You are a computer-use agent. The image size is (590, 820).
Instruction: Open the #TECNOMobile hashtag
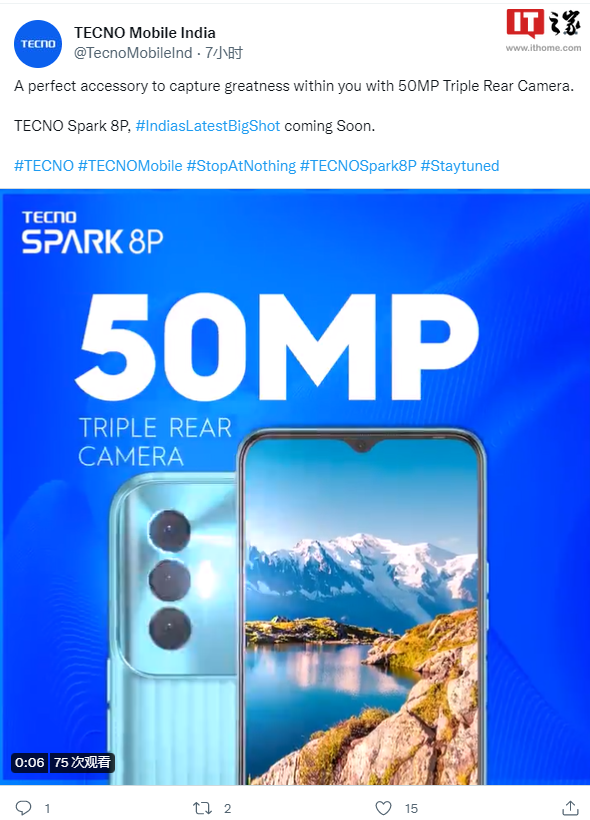(130, 166)
